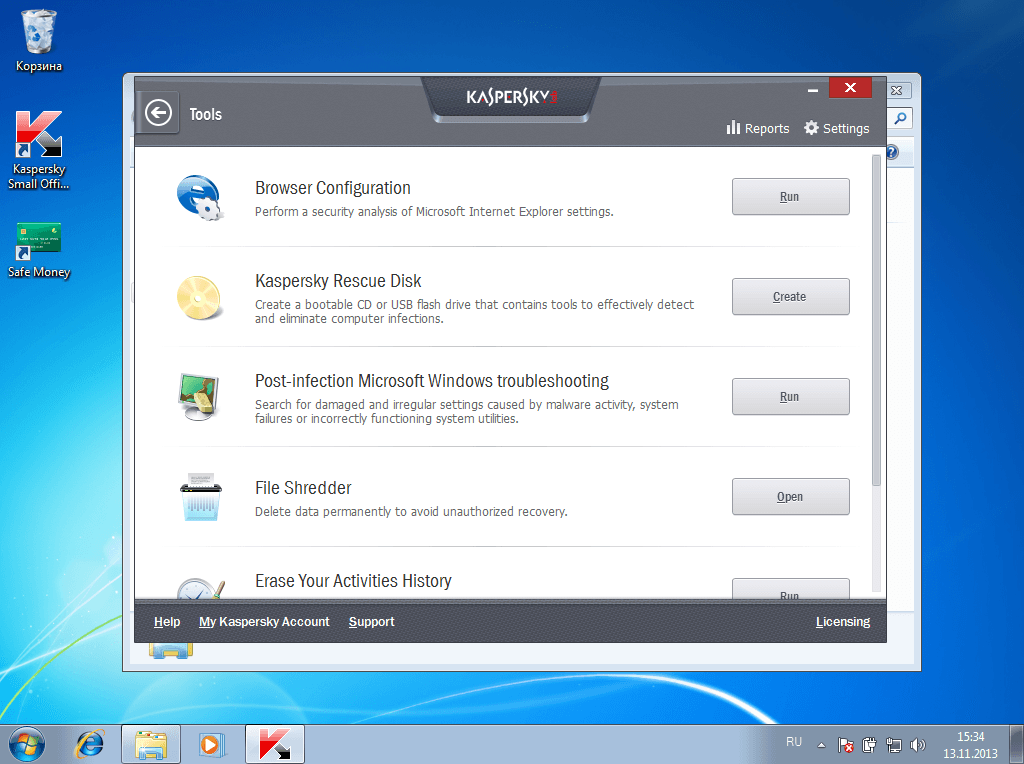Screen dimensions: 1024x764
Task: Click the Post-infection troubleshooting monitor icon
Action: coord(199,397)
